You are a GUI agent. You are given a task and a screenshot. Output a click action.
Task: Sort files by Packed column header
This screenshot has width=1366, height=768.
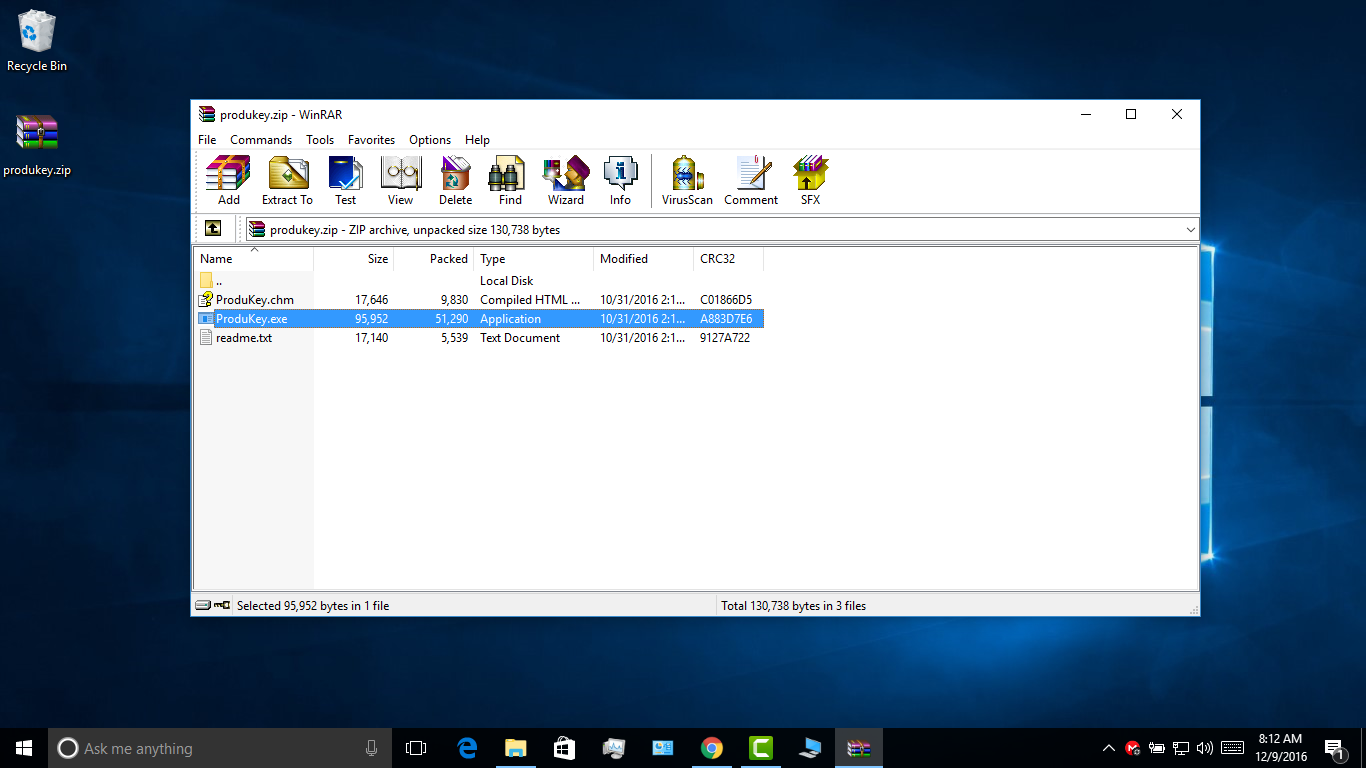[434, 259]
